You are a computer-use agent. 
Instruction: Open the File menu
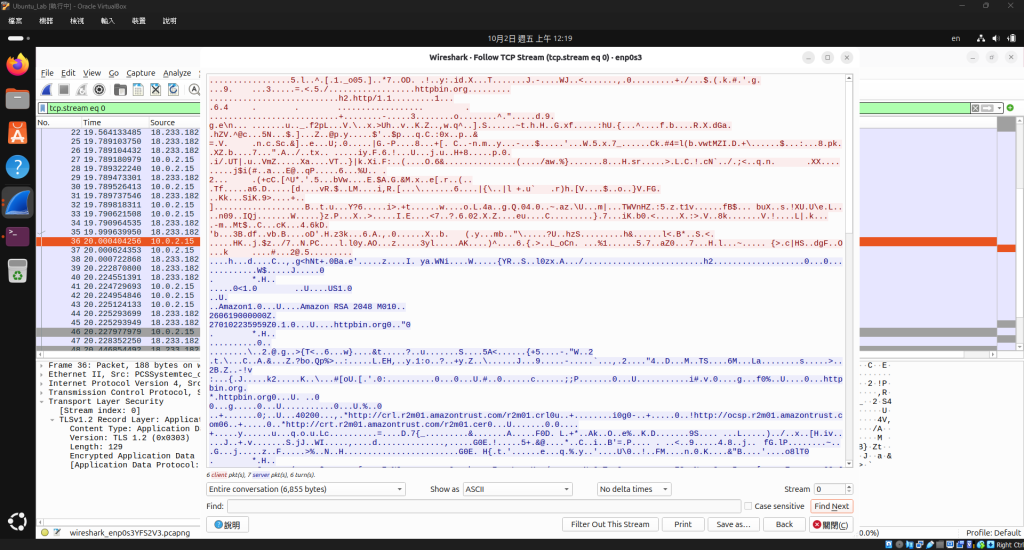[47, 73]
